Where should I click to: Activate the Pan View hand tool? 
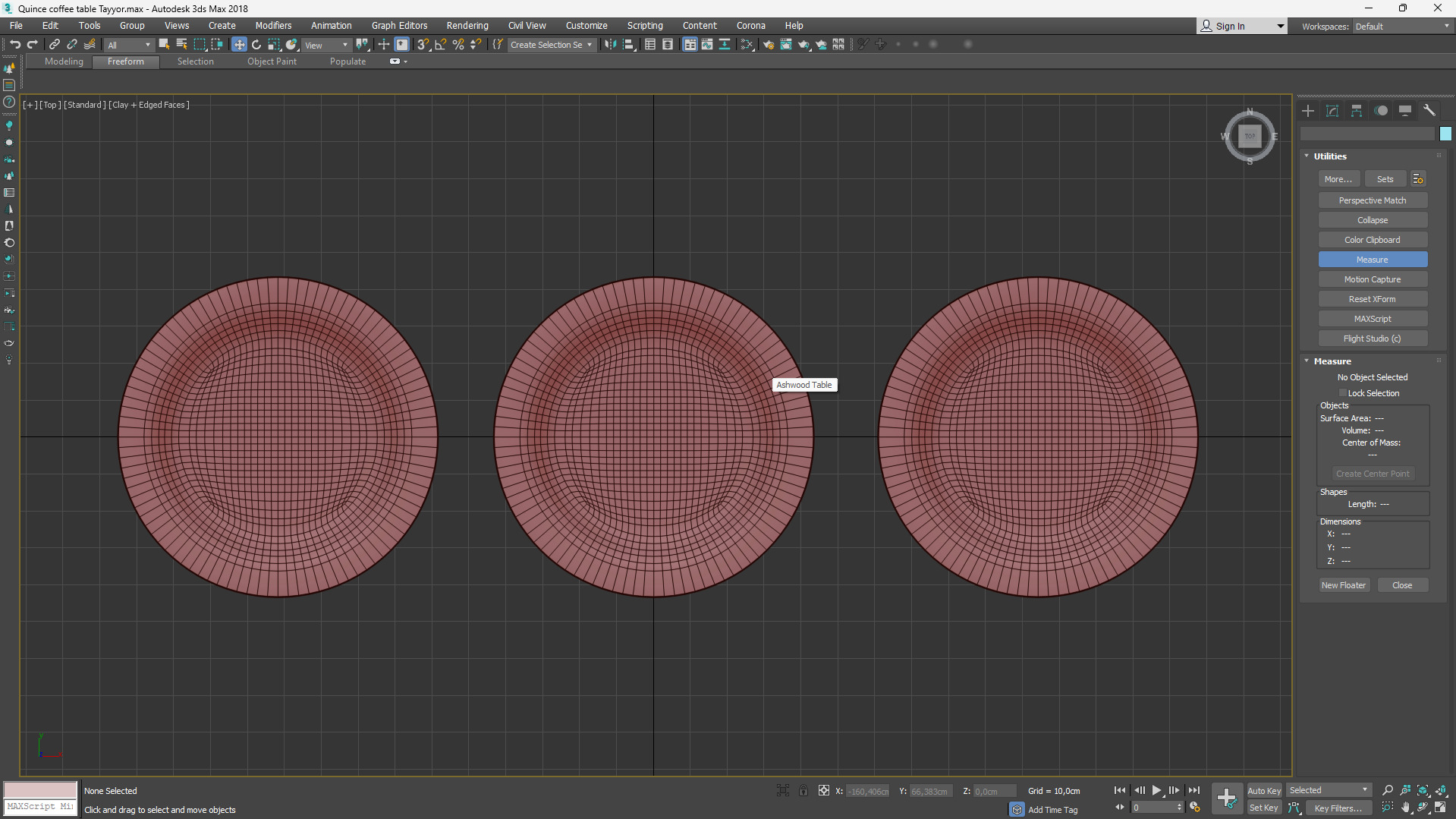point(1406,808)
